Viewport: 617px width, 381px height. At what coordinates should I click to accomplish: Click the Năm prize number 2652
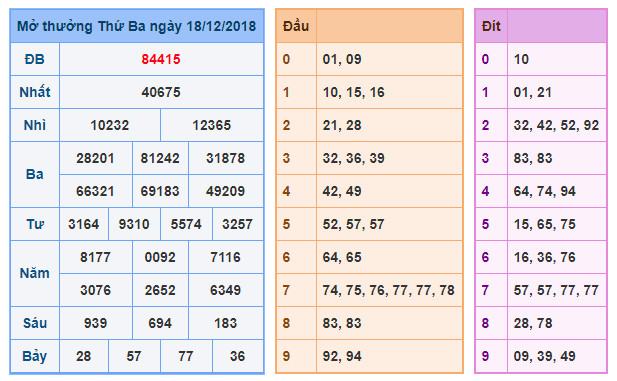160,291
